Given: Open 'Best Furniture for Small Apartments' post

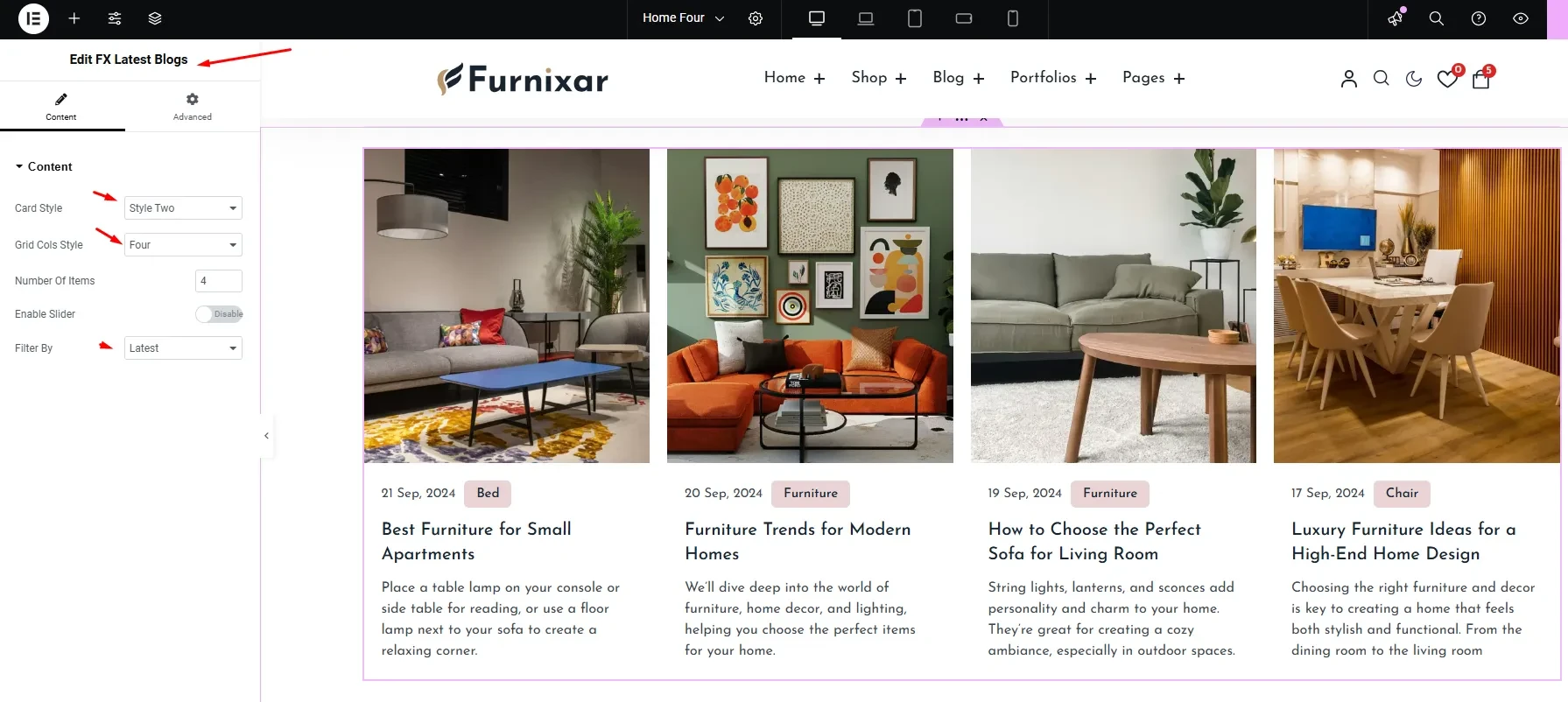Looking at the screenshot, I should 476,541.
